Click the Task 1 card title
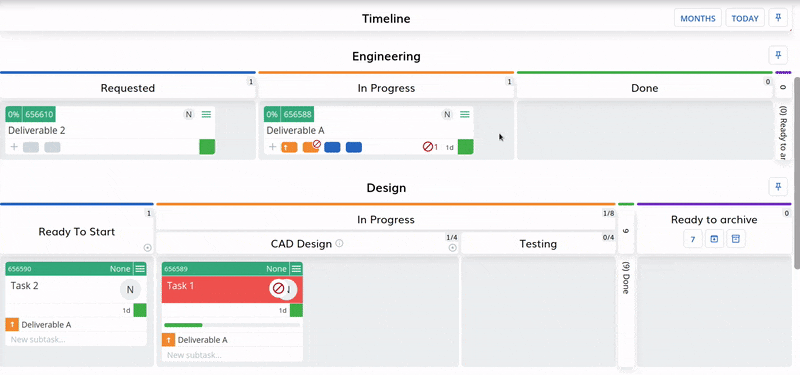The width and height of the screenshot is (800, 375). coord(180,286)
